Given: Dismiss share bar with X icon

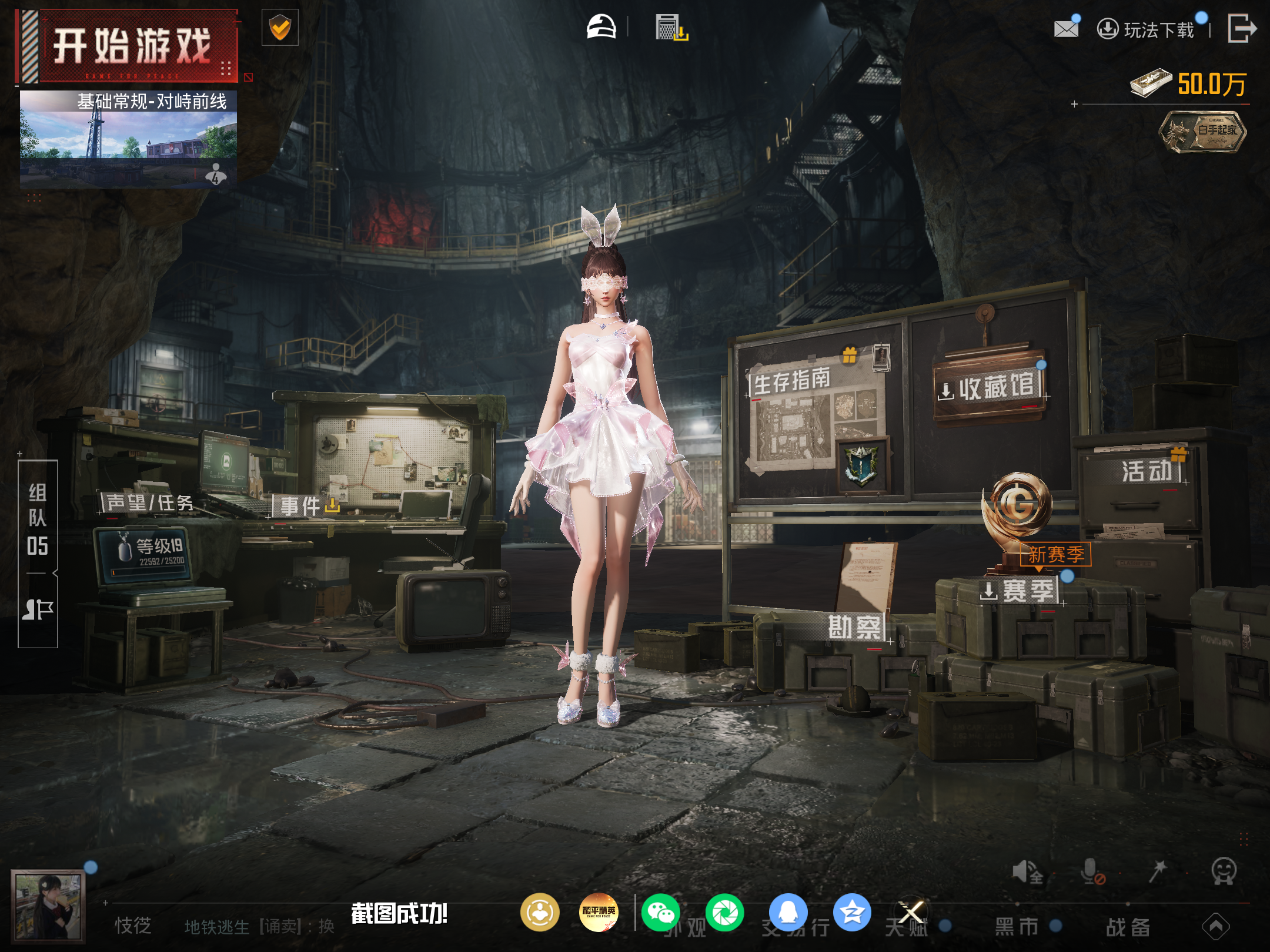Looking at the screenshot, I should 911,913.
